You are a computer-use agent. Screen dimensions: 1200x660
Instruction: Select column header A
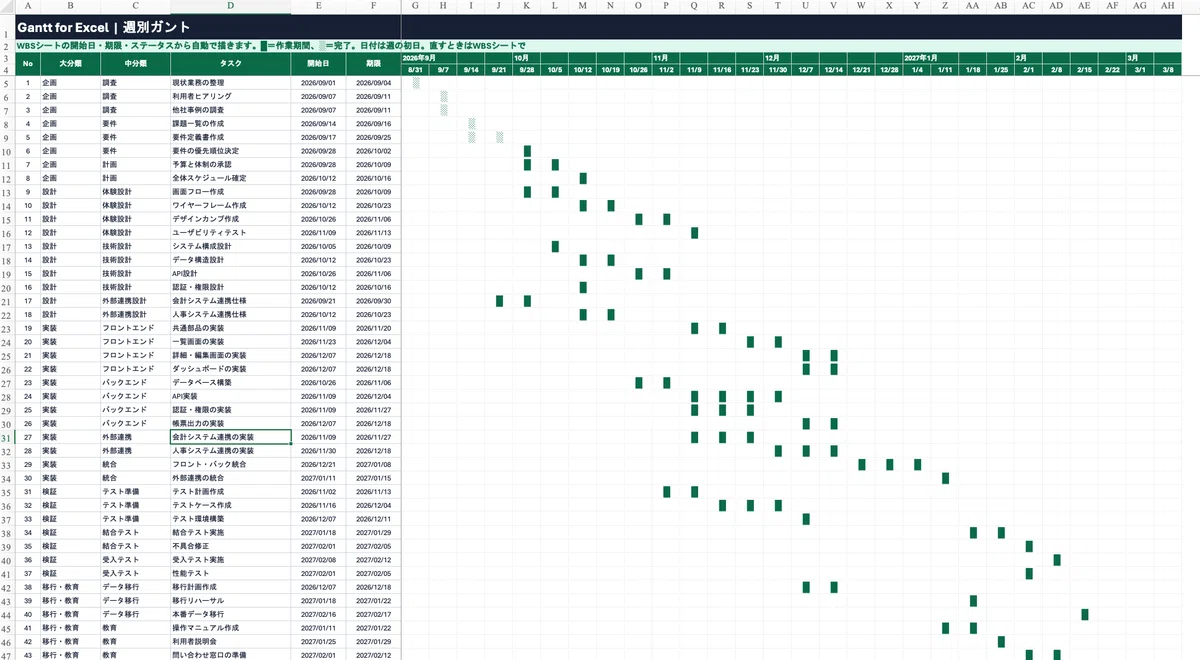(28, 6)
